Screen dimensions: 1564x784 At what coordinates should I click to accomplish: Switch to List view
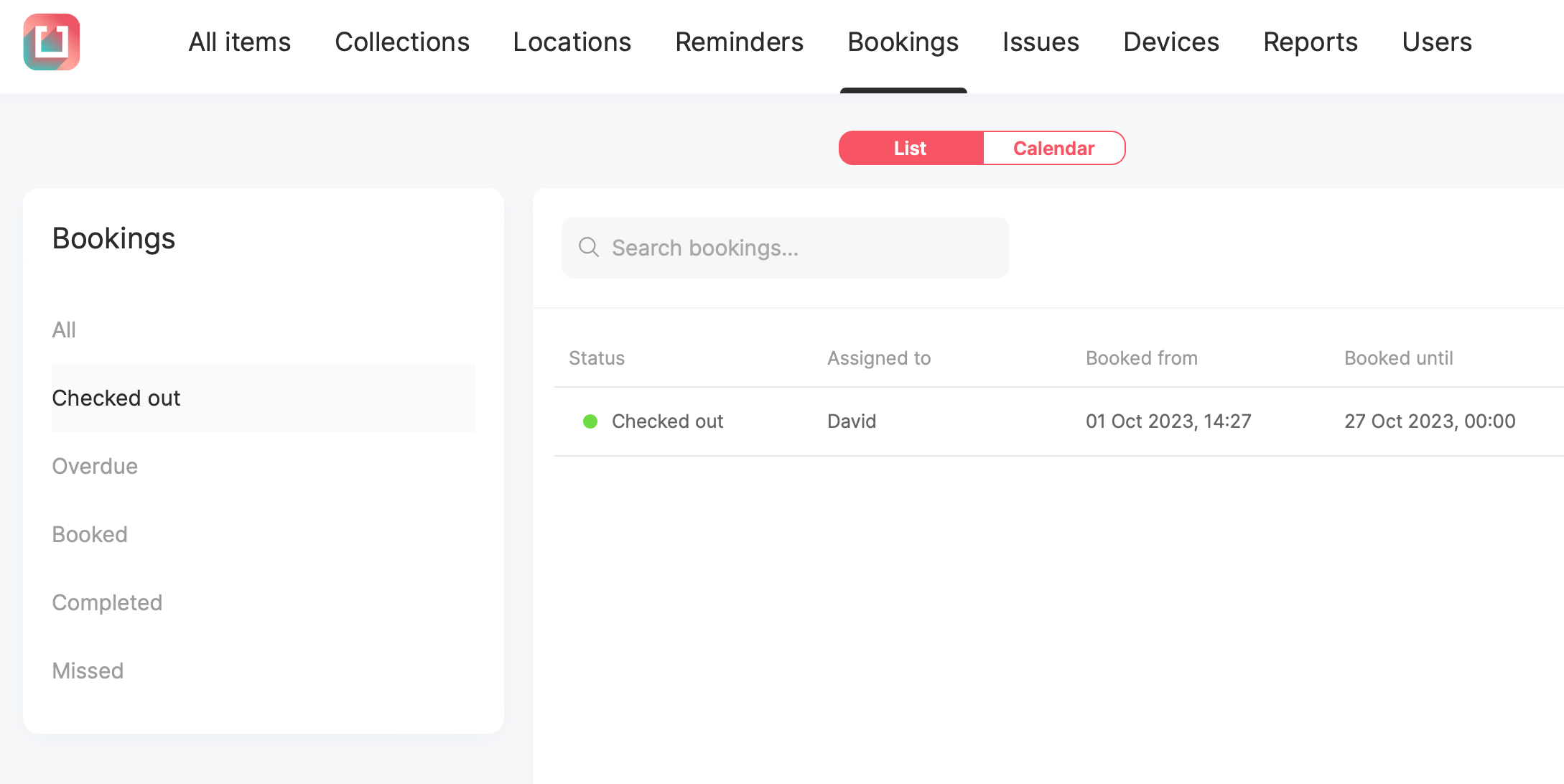pyautogui.click(x=911, y=148)
